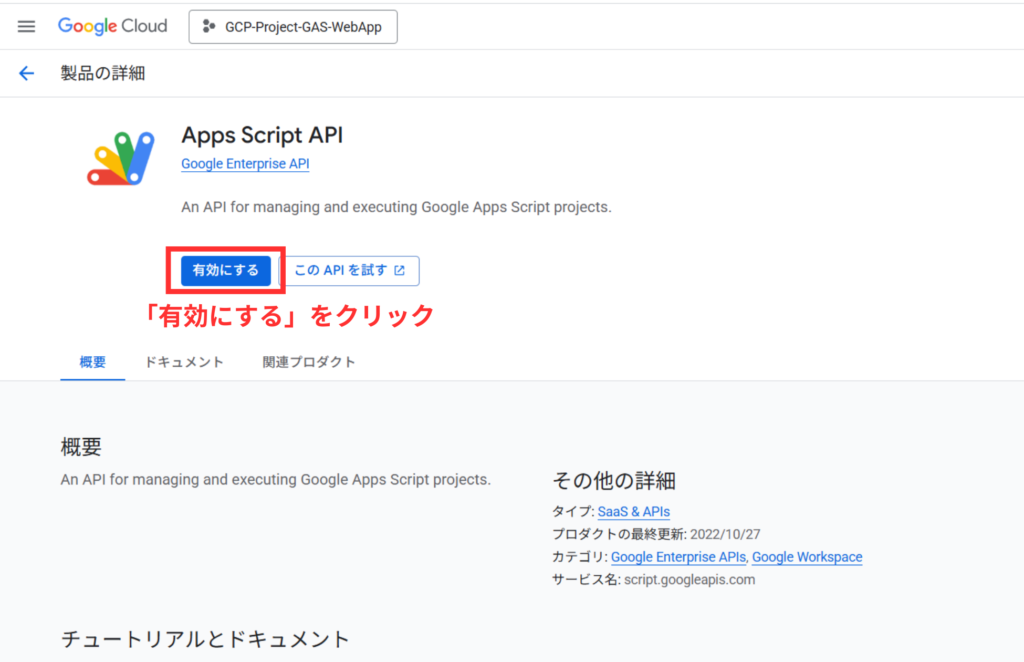Open the Google Enterprise APIs category link
The image size is (1024, 662).
678,557
